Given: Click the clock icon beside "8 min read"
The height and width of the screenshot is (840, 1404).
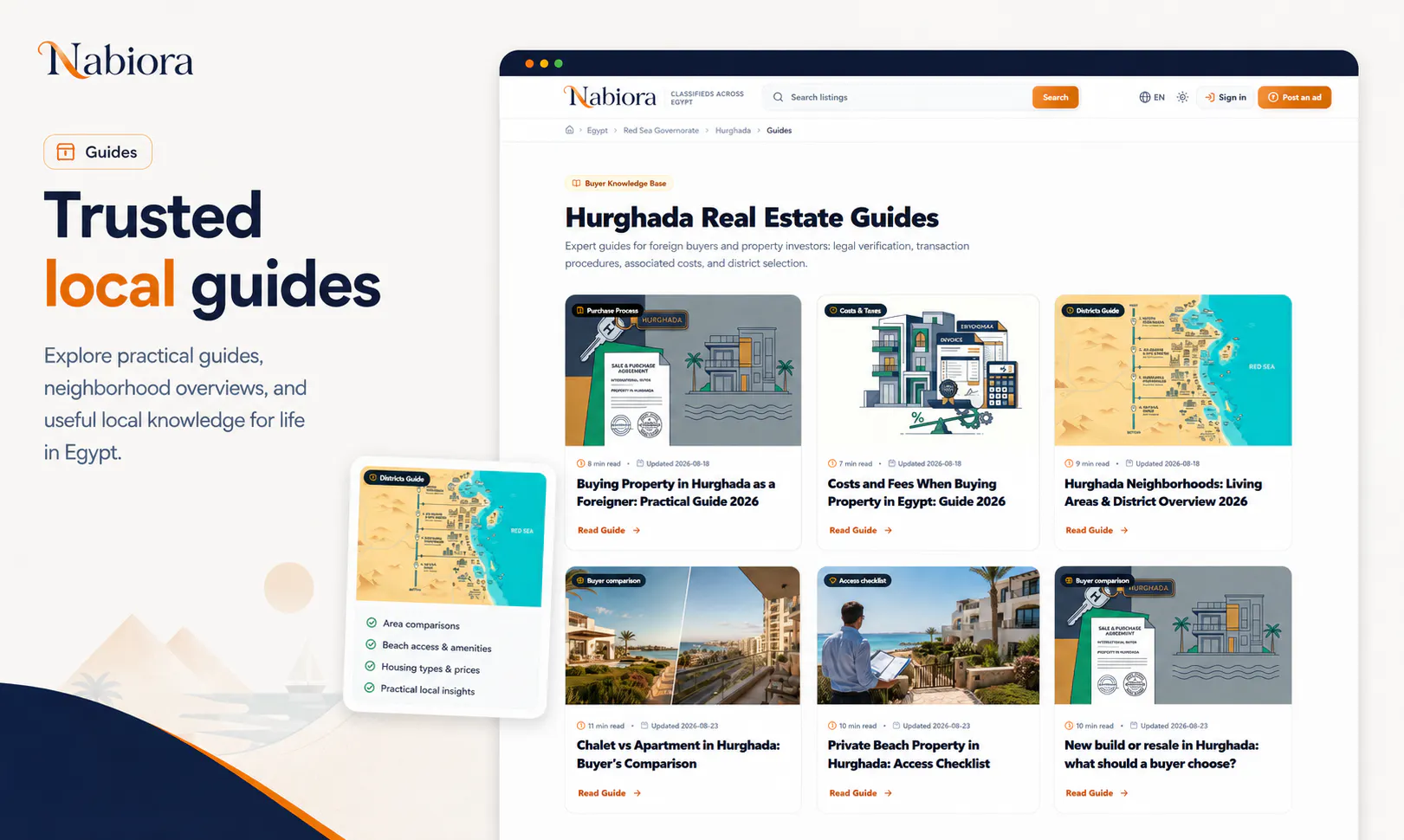Looking at the screenshot, I should (581, 463).
